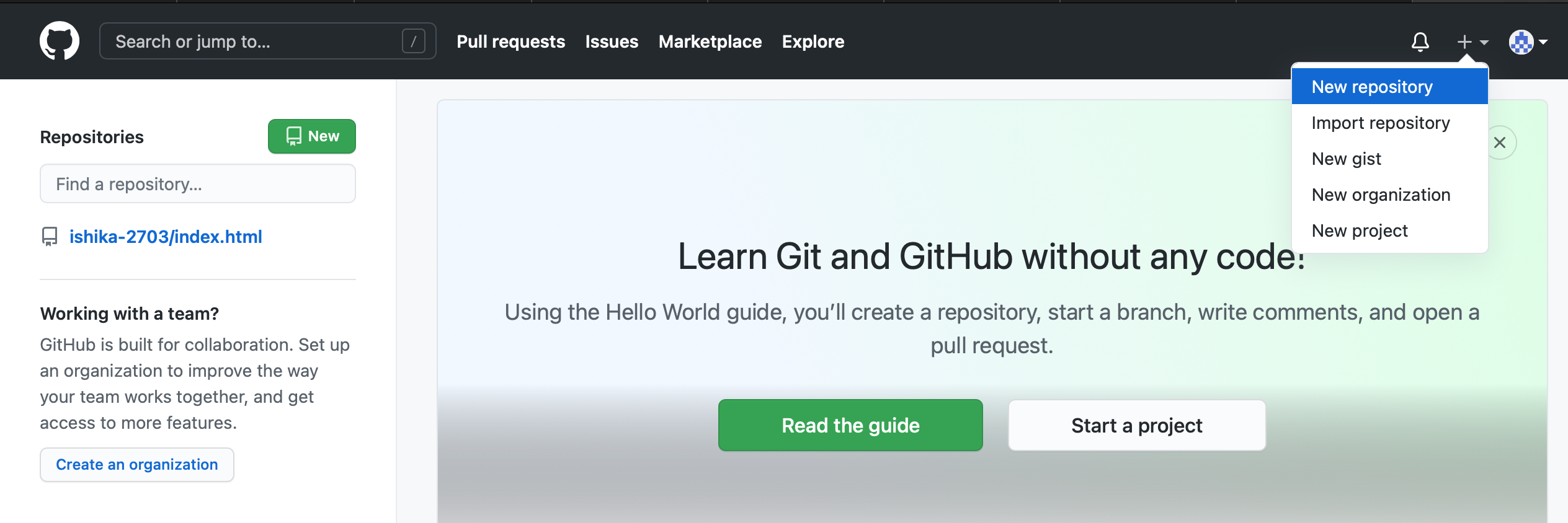Screen dimensions: 1568x523
Task: Open the Explore header link
Action: (x=813, y=42)
